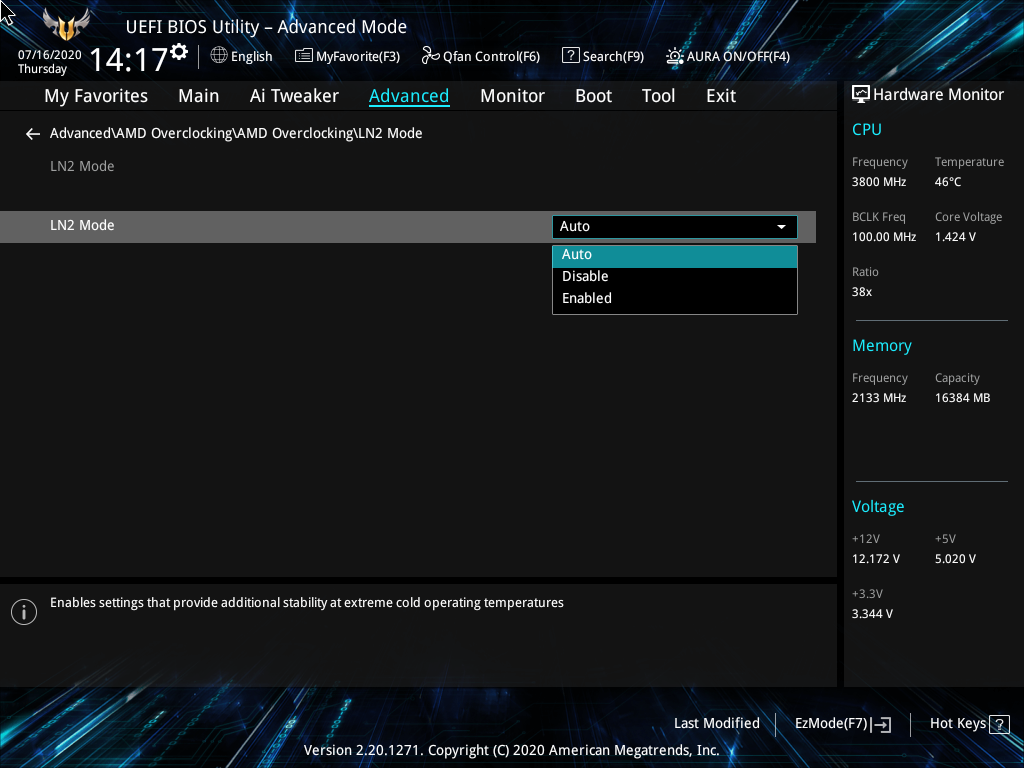
Task: Open the My Favorites tab
Action: [96, 96]
